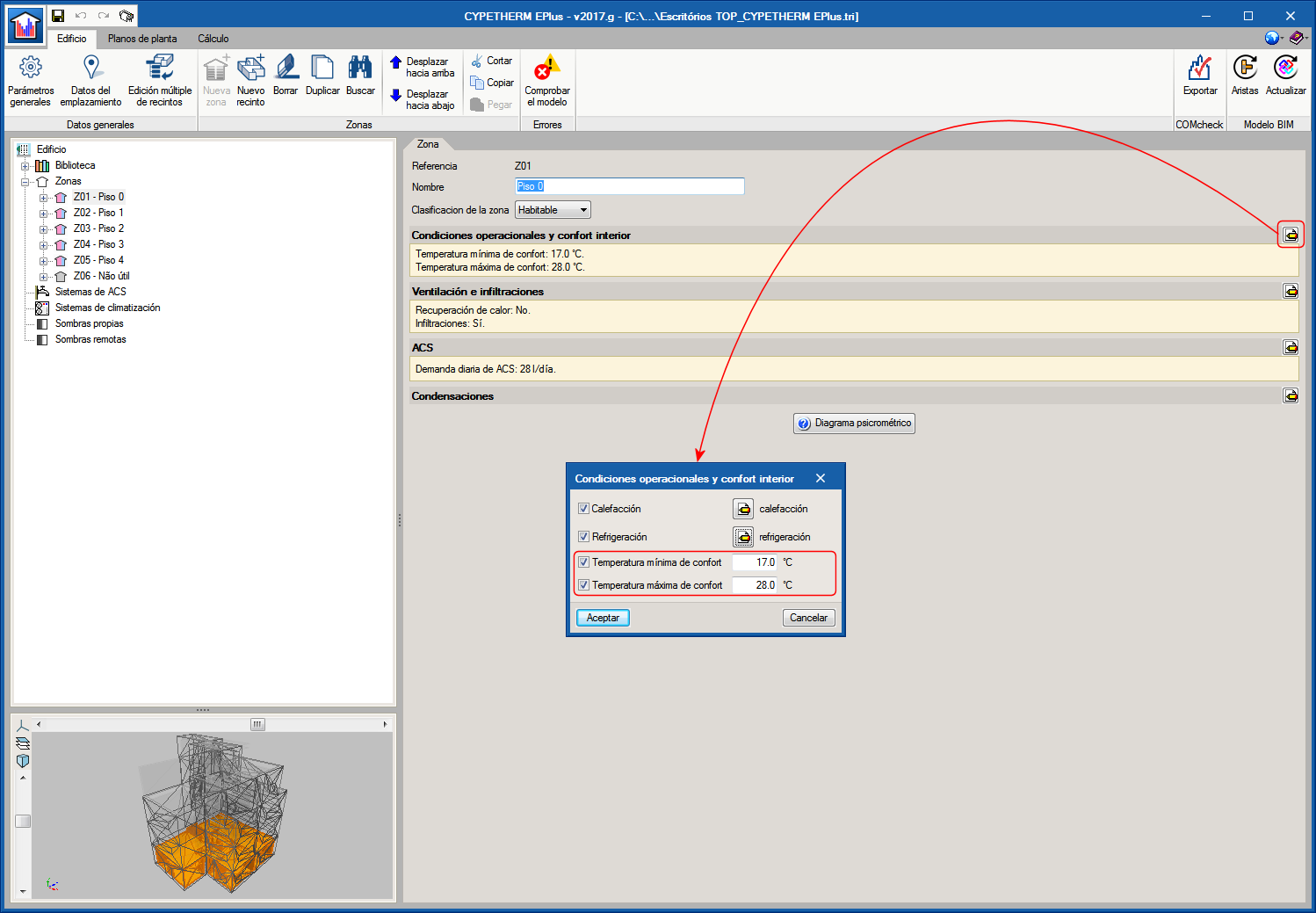Select Sombras propias tree item
Viewport: 1316px width, 913px height.
click(x=89, y=323)
